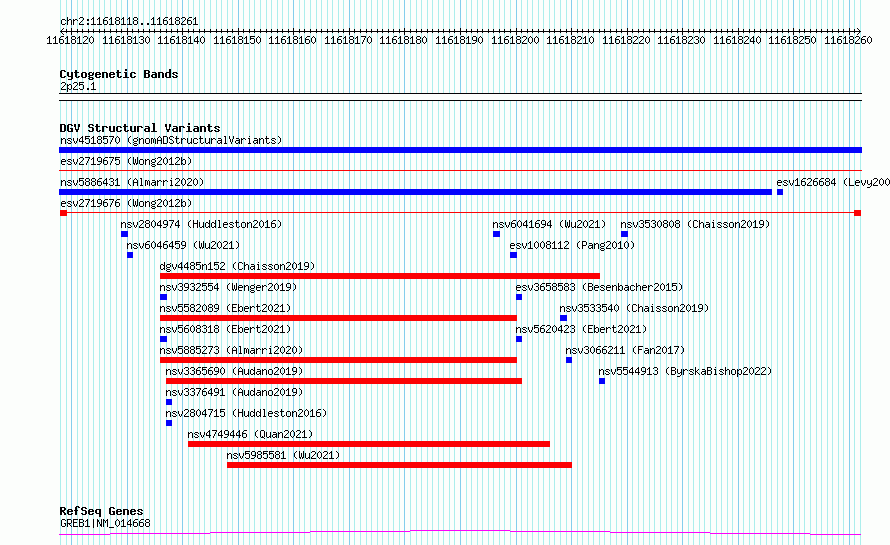Select the blue nsv5886431 variant bar
Image resolution: width=890 pixels, height=545 pixels.
click(x=415, y=192)
